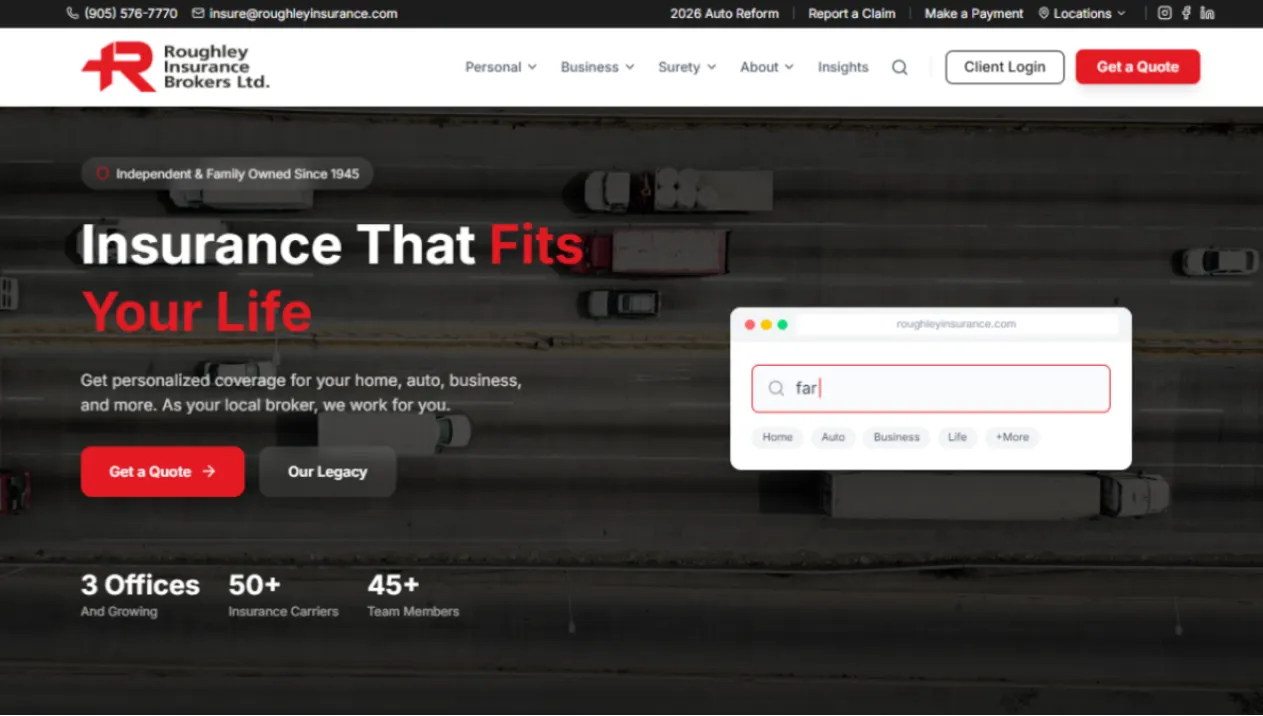Image resolution: width=1263 pixels, height=716 pixels.
Task: Open the Report a Claim link
Action: tap(852, 14)
